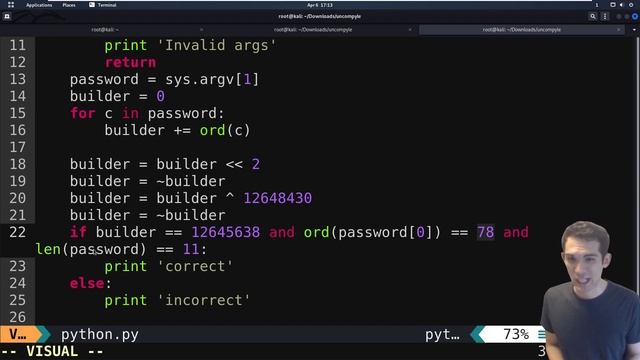Viewport: 640px width, 360px height.
Task: Click ord(c) on line 16
Action: pyautogui.click(x=224, y=130)
